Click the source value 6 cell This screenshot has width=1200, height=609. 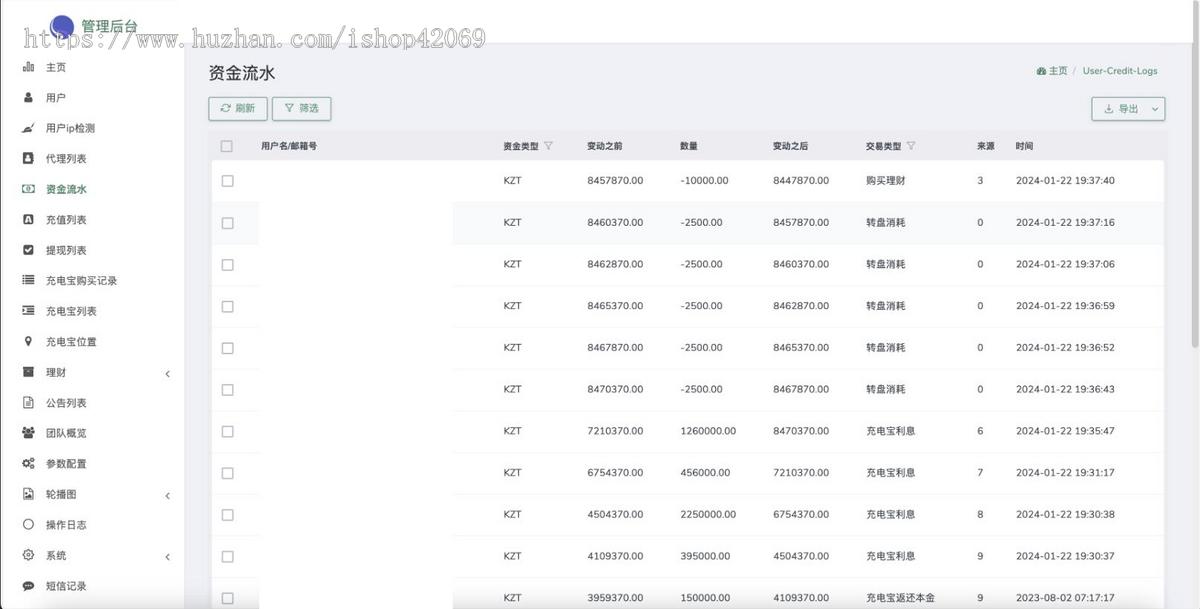980,431
